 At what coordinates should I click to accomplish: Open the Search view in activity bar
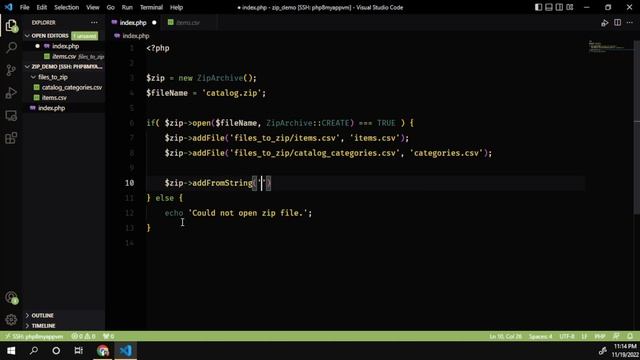[x=11, y=48]
